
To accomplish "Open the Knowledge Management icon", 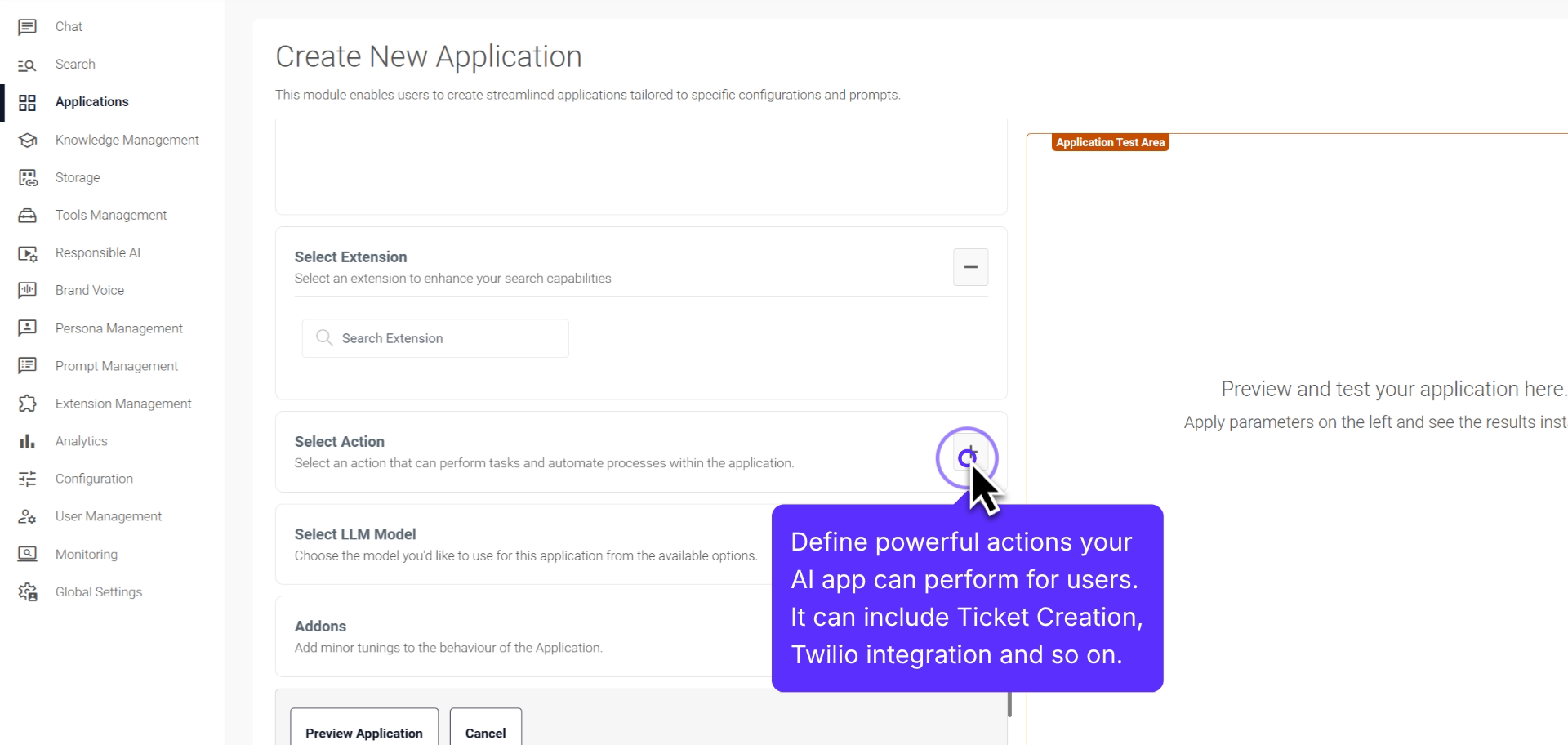I will [x=28, y=140].
